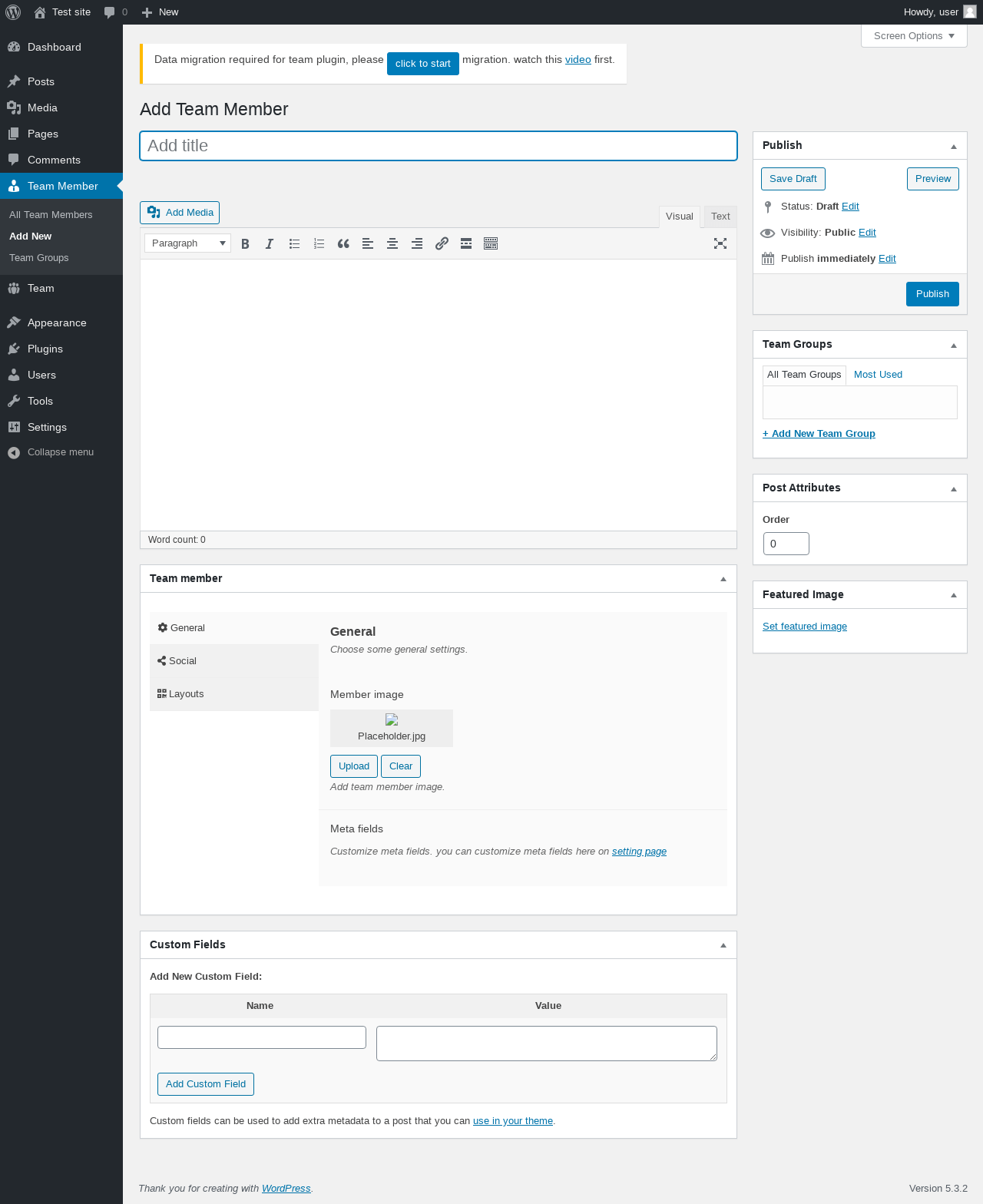Toggle italic formatting in the editor
The height and width of the screenshot is (1204, 983).
point(270,243)
